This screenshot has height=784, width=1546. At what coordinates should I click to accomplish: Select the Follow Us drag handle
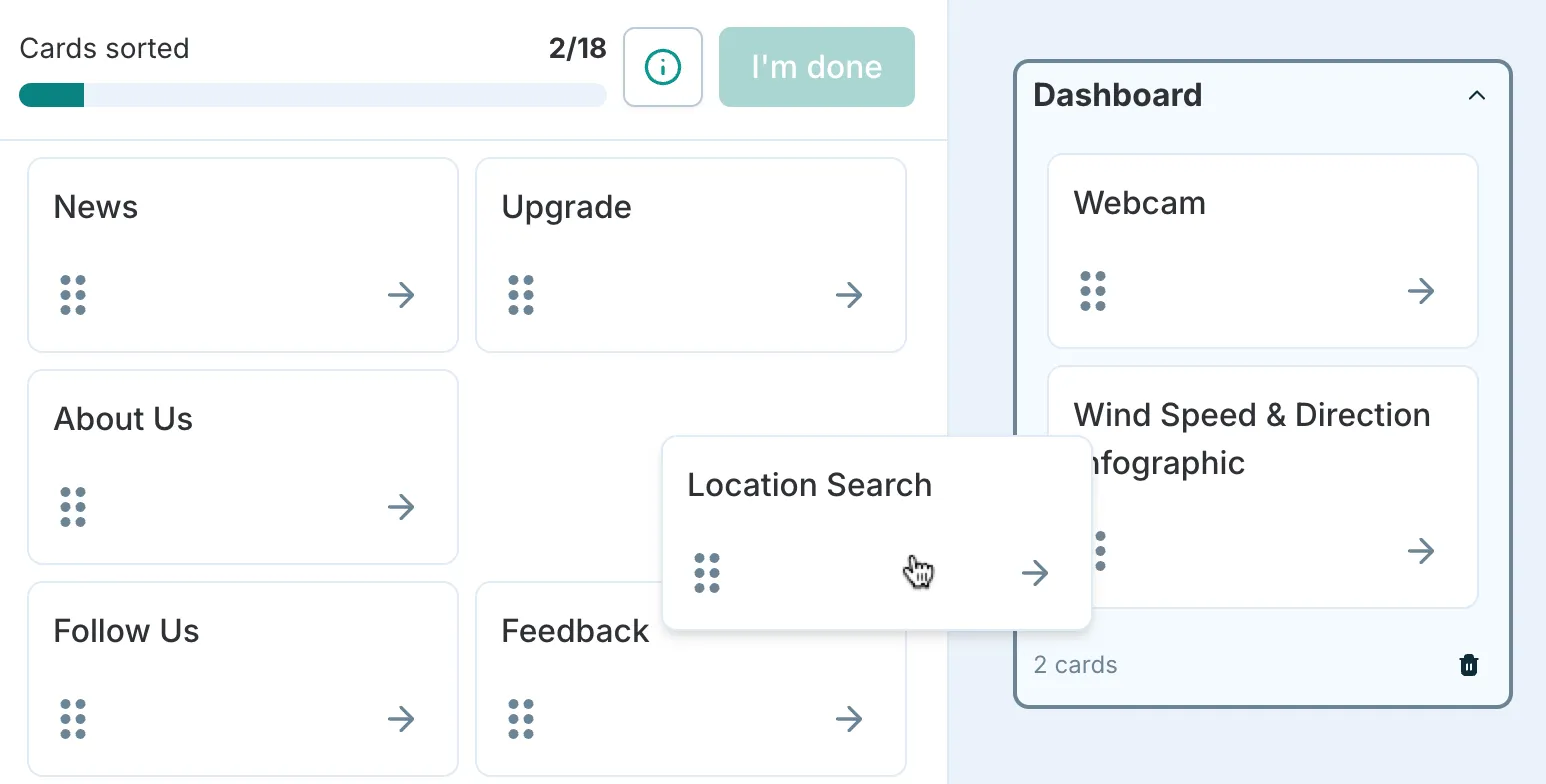point(72,719)
